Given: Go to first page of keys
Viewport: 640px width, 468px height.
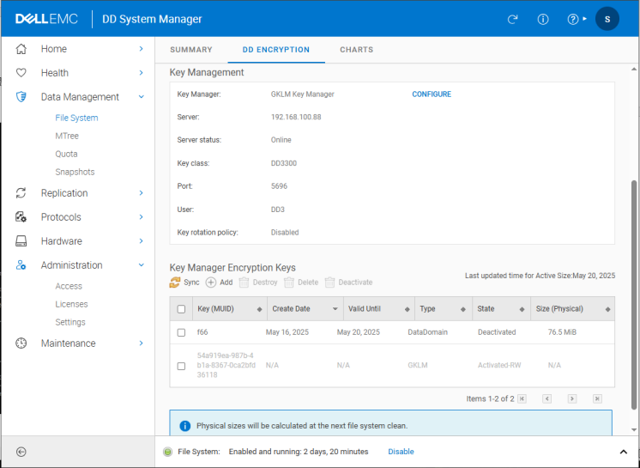Looking at the screenshot, I should coord(522,399).
